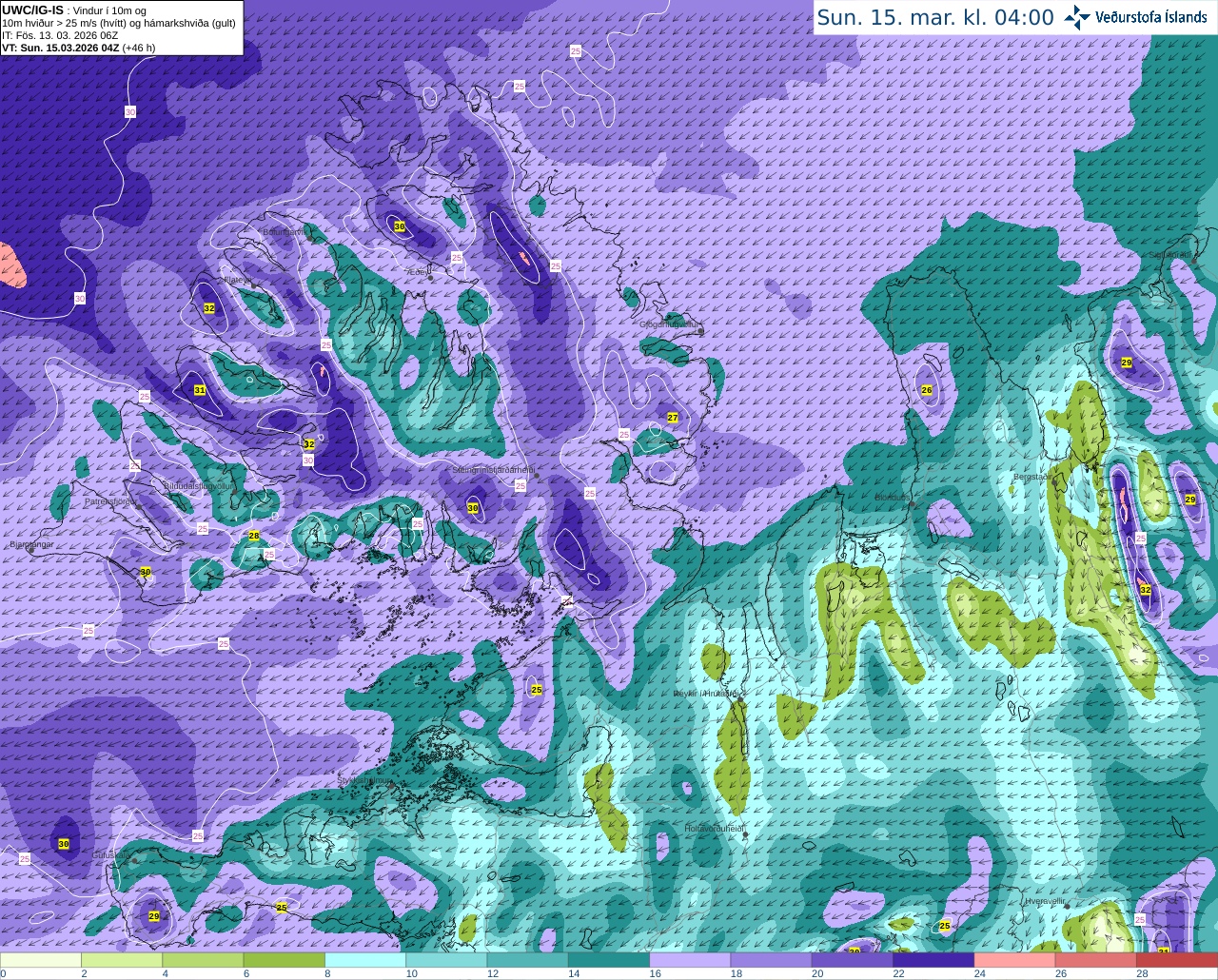Viewport: 1218px width, 980px height.
Task: Select the 26–28 m/s legend swatch
Action: pyautogui.click(x=1096, y=959)
